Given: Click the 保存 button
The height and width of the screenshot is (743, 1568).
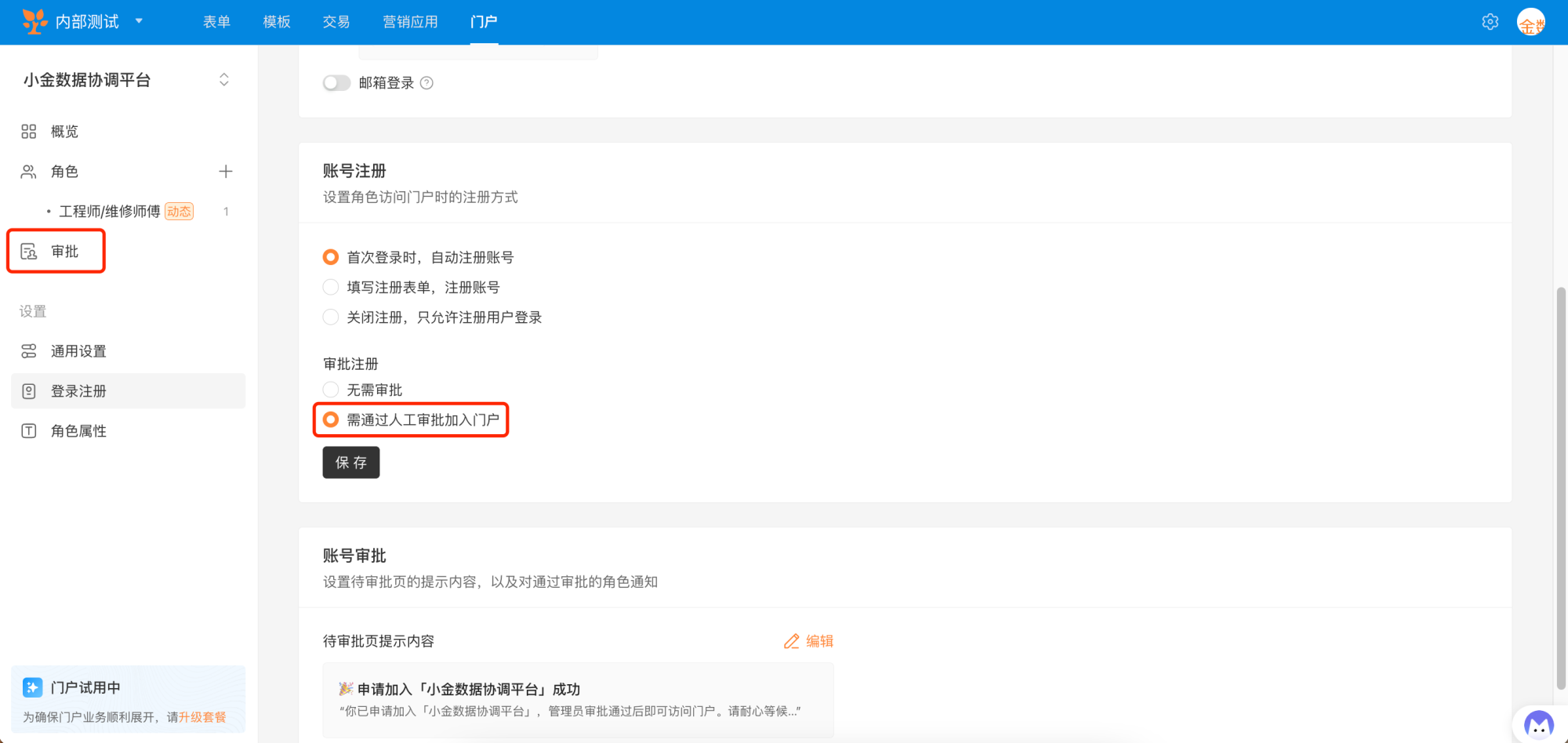Looking at the screenshot, I should click(350, 462).
